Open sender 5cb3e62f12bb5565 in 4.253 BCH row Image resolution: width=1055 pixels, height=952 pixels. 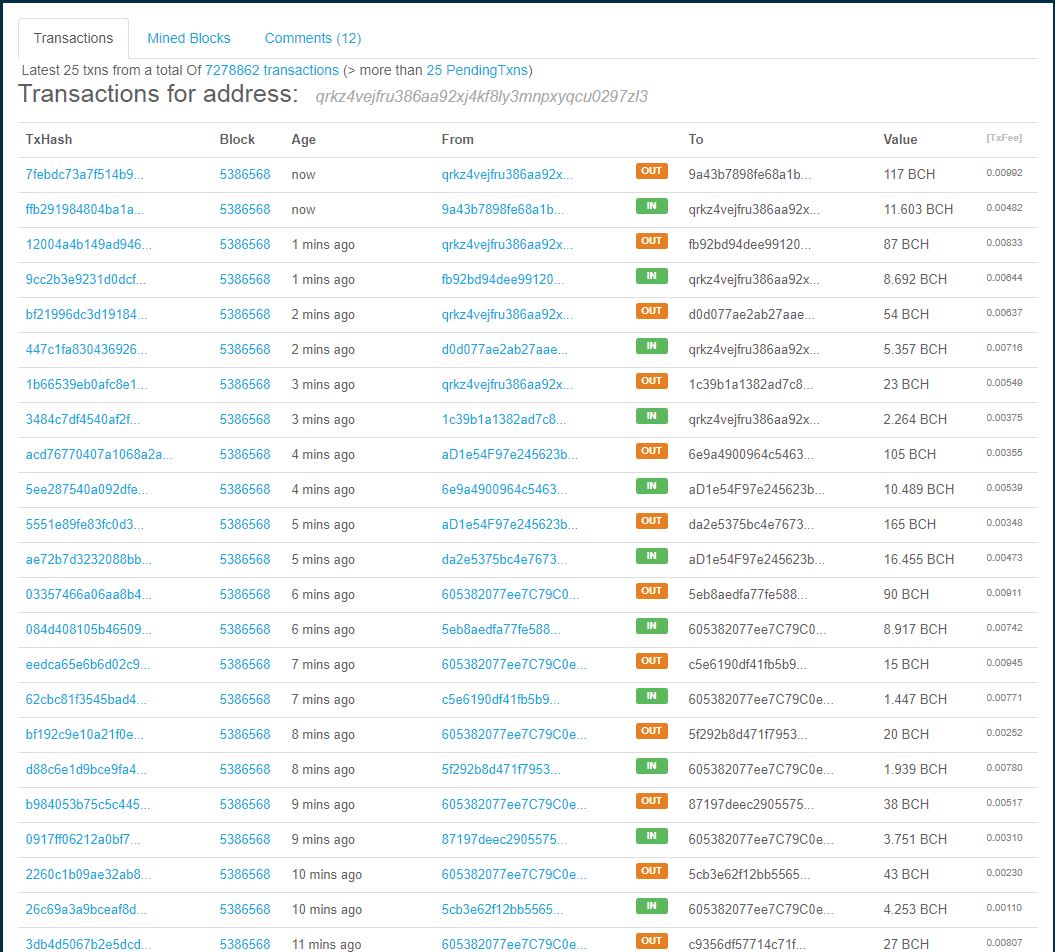click(501, 909)
